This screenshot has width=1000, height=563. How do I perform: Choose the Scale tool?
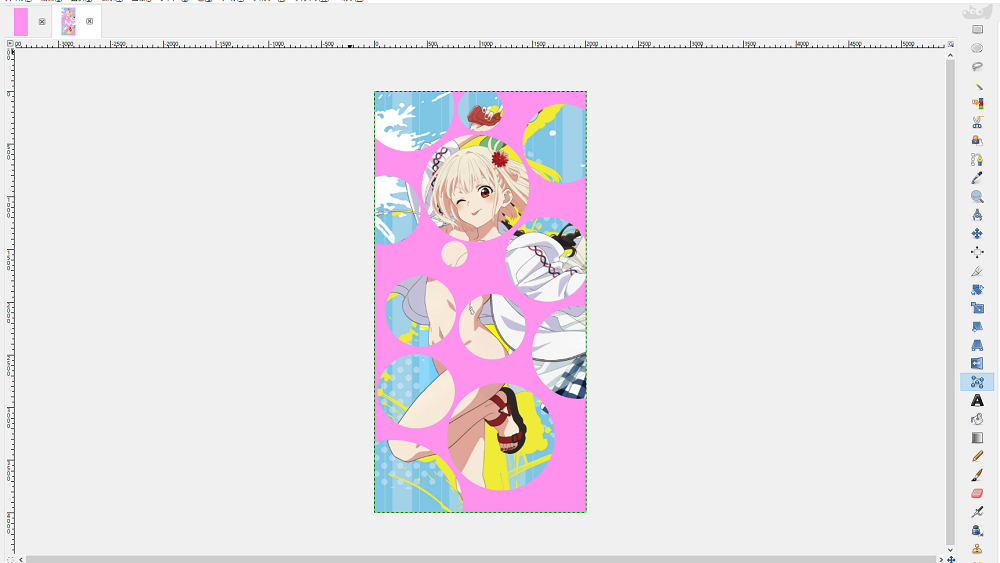tap(977, 307)
